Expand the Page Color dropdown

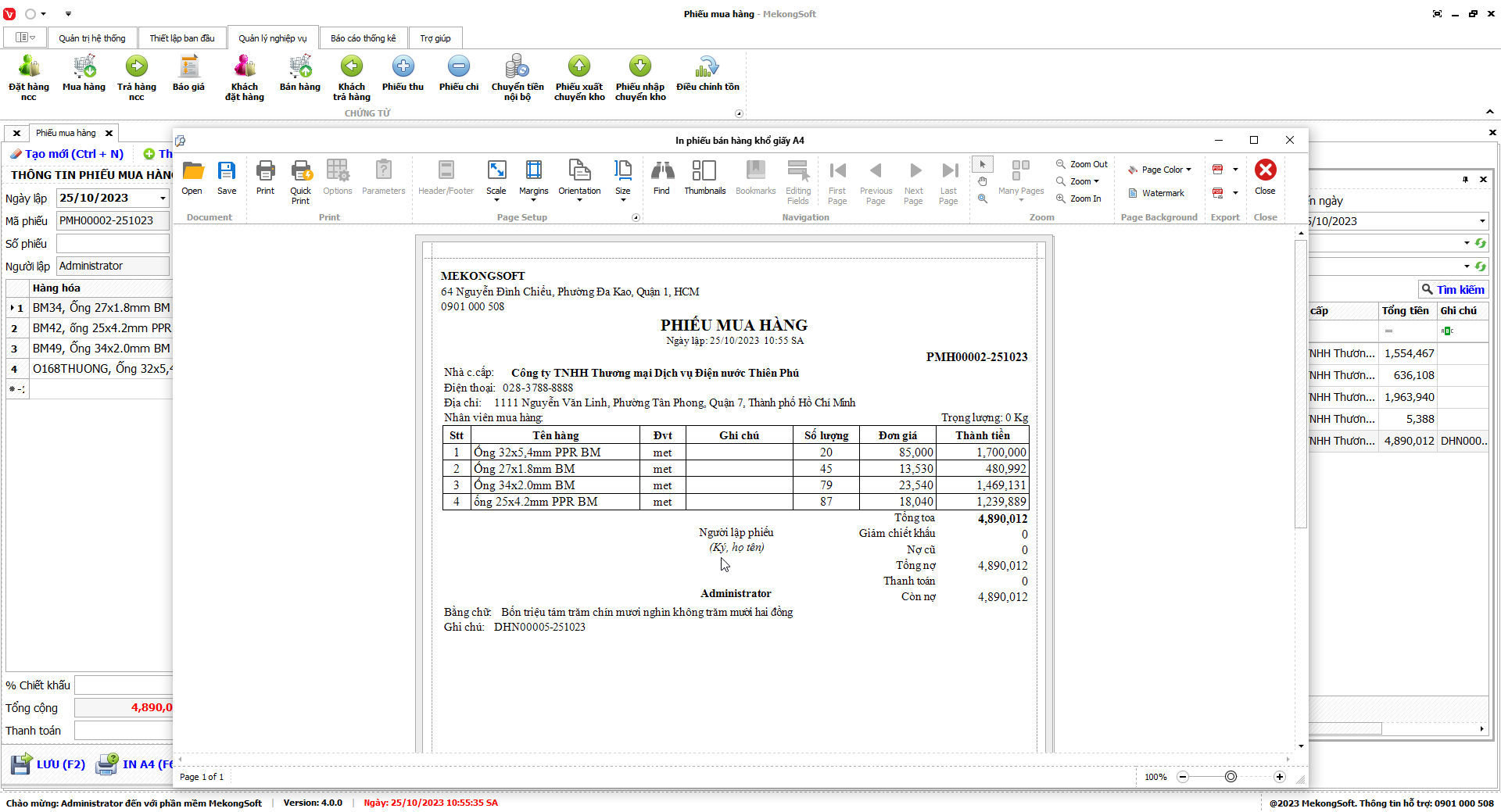[1161, 170]
